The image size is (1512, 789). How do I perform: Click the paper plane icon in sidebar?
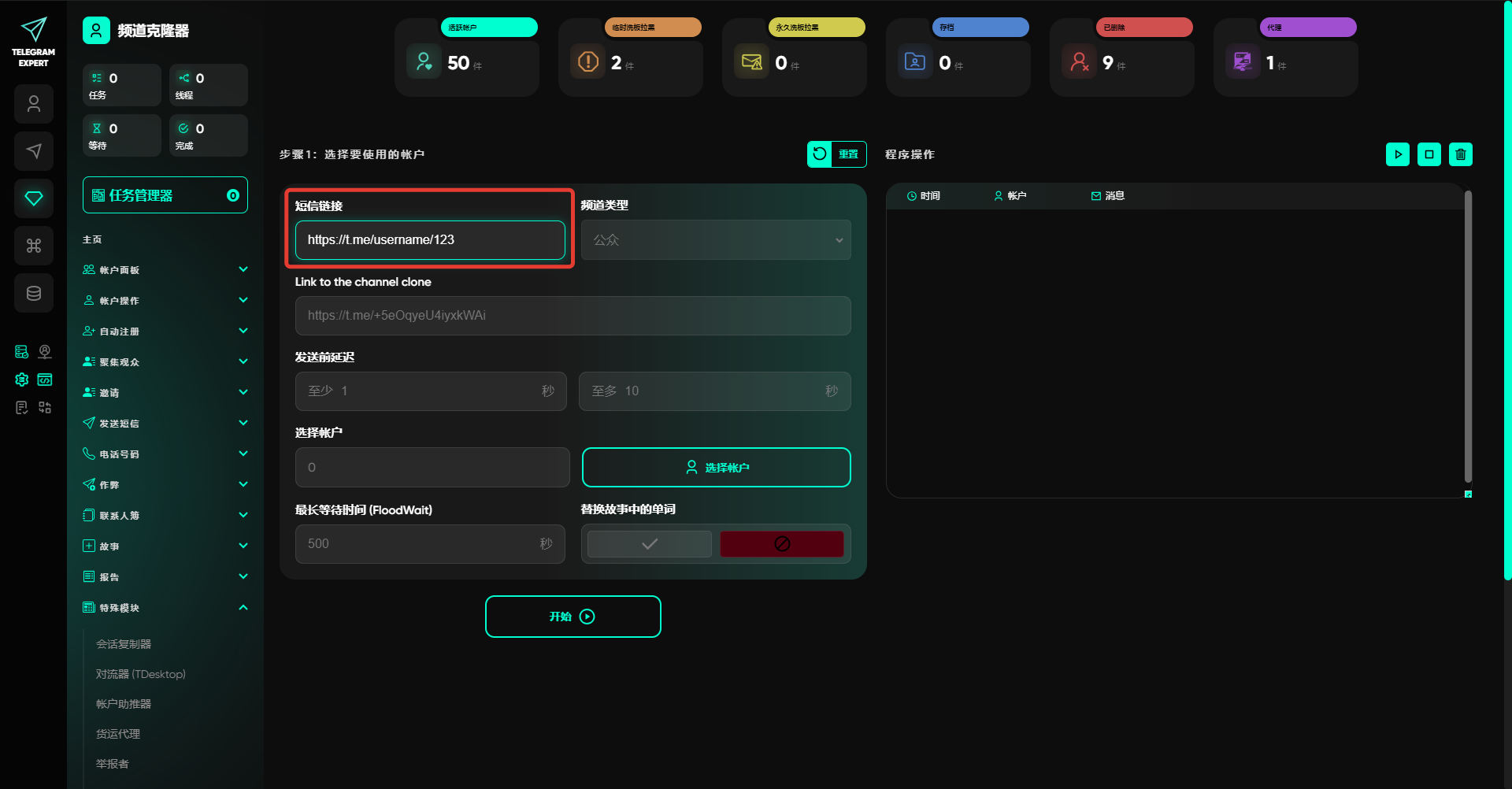(34, 151)
